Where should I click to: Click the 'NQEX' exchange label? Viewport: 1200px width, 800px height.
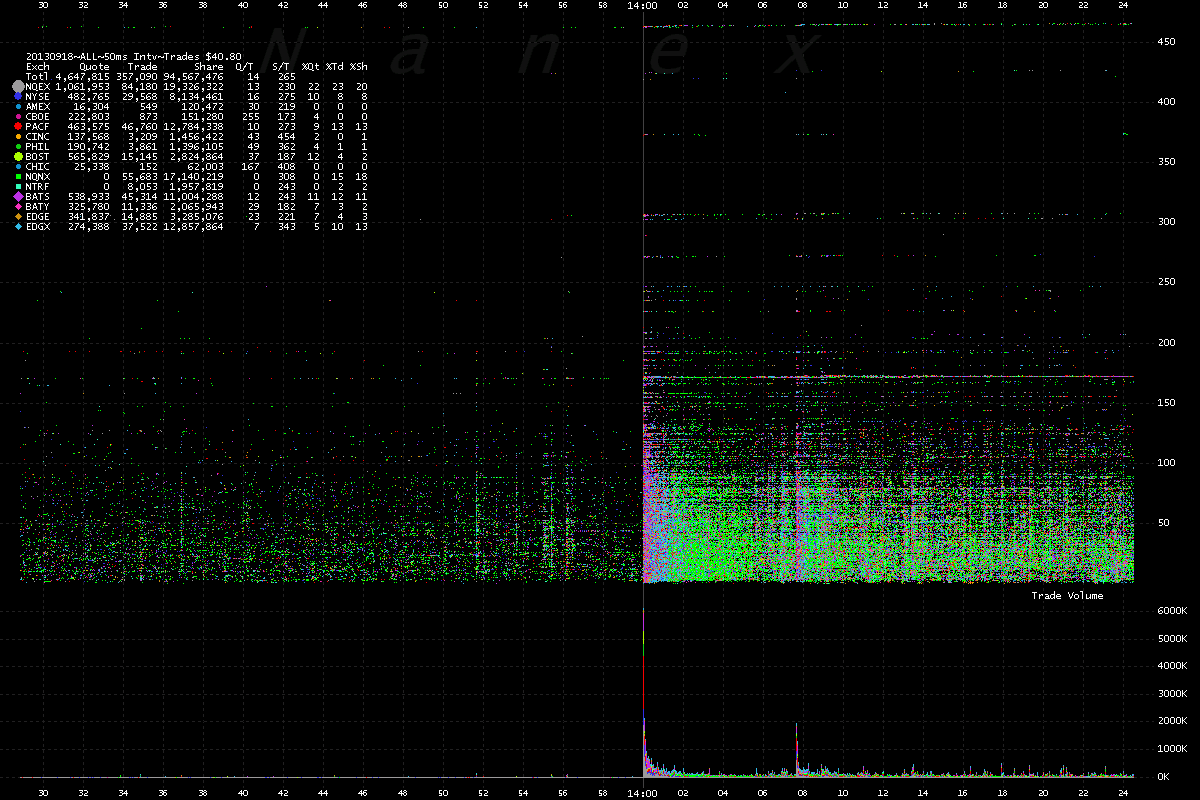(38, 87)
